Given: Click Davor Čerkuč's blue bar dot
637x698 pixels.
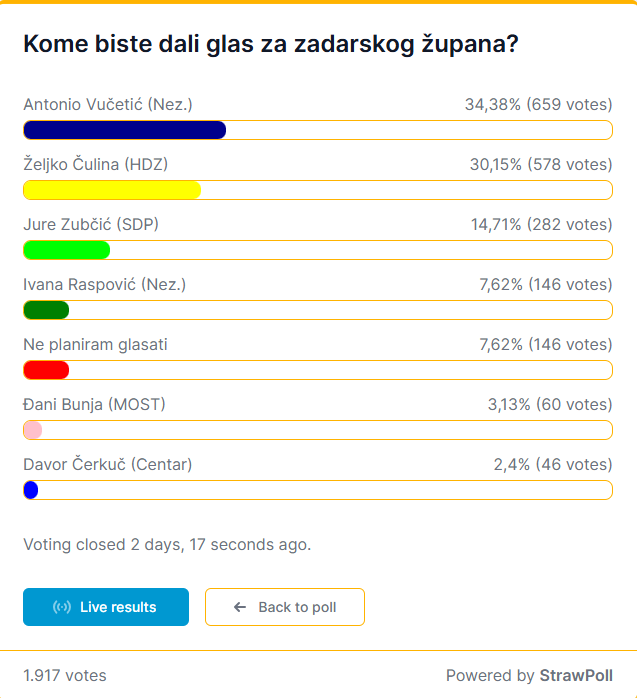Looking at the screenshot, I should (30, 490).
